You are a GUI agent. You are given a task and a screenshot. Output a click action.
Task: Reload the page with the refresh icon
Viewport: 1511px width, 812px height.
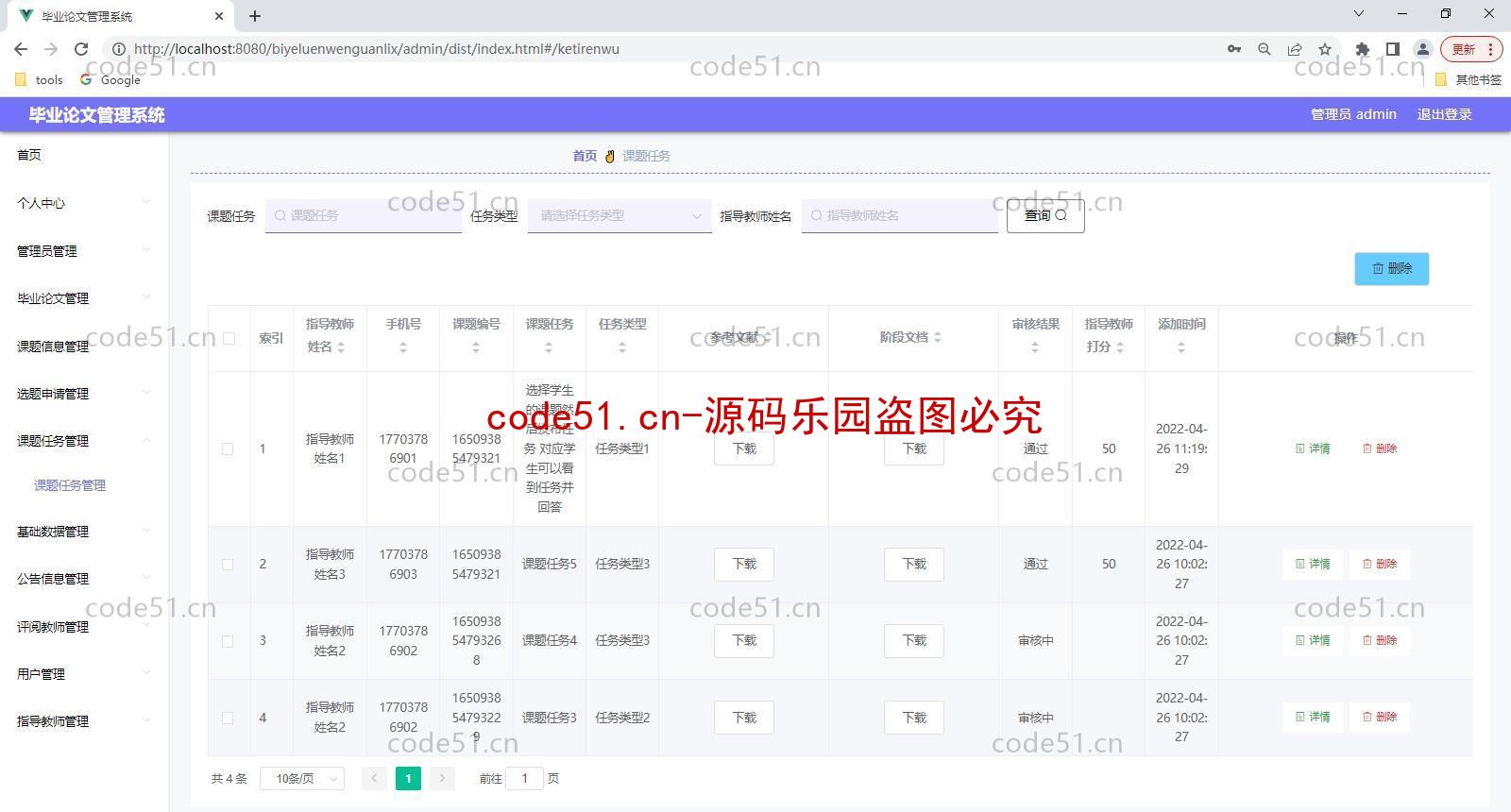[81, 49]
